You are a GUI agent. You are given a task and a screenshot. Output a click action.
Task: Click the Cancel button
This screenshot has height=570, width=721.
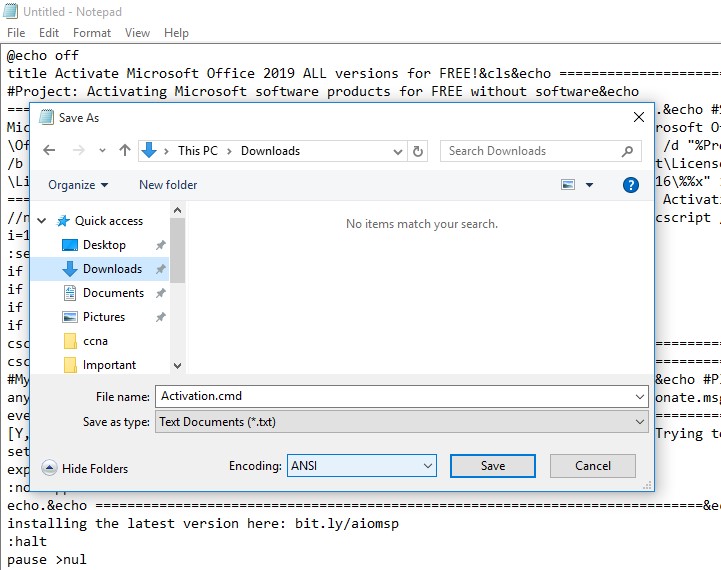[593, 466]
